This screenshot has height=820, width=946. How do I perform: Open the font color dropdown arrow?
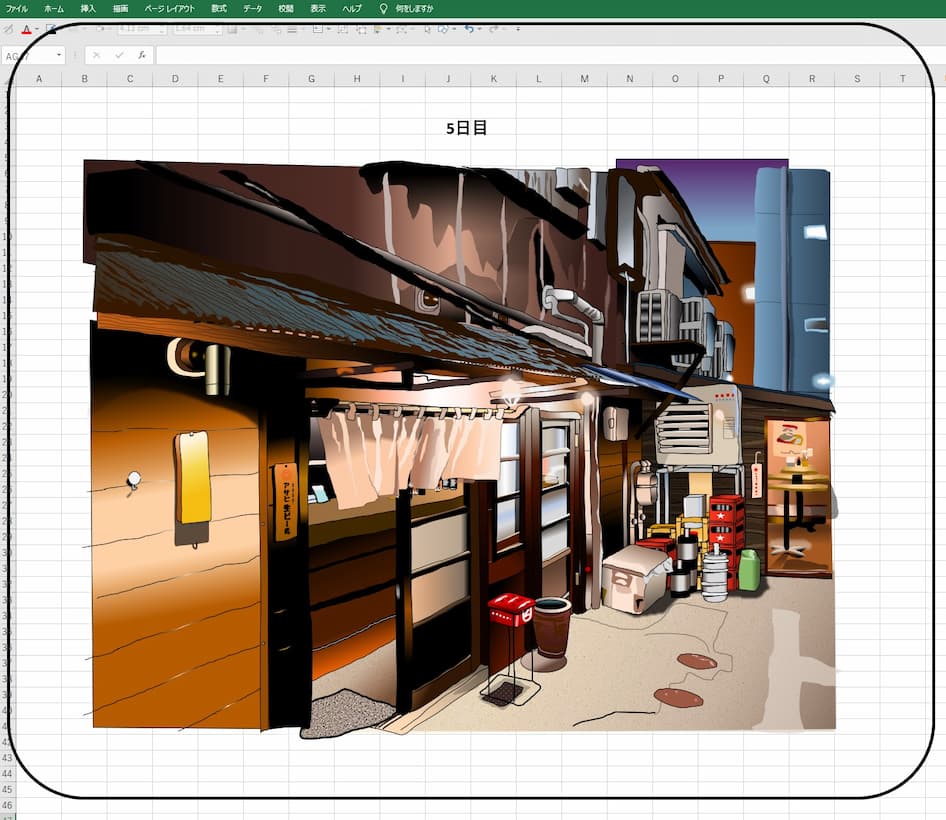coord(36,31)
